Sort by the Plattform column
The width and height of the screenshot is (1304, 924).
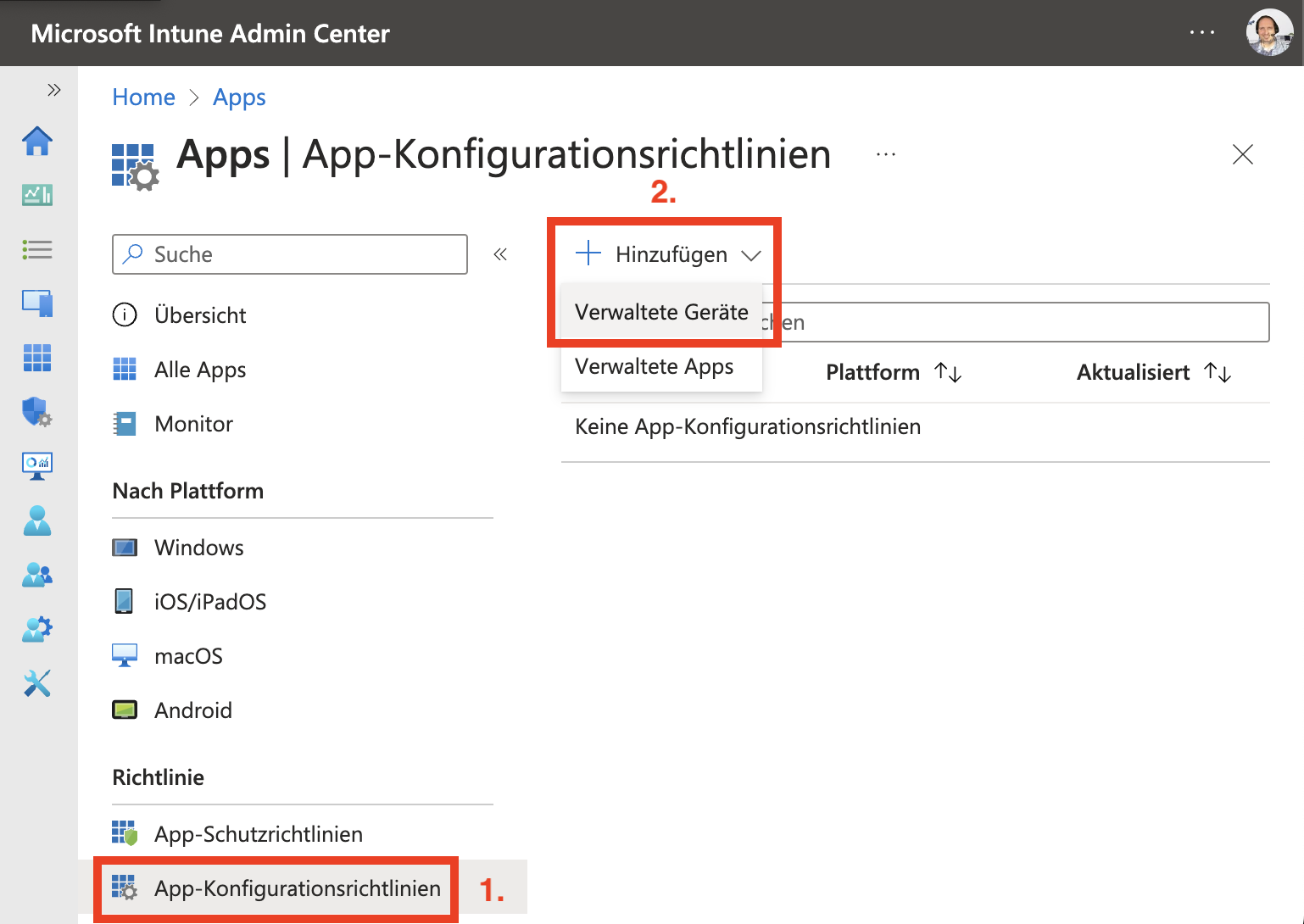[894, 372]
